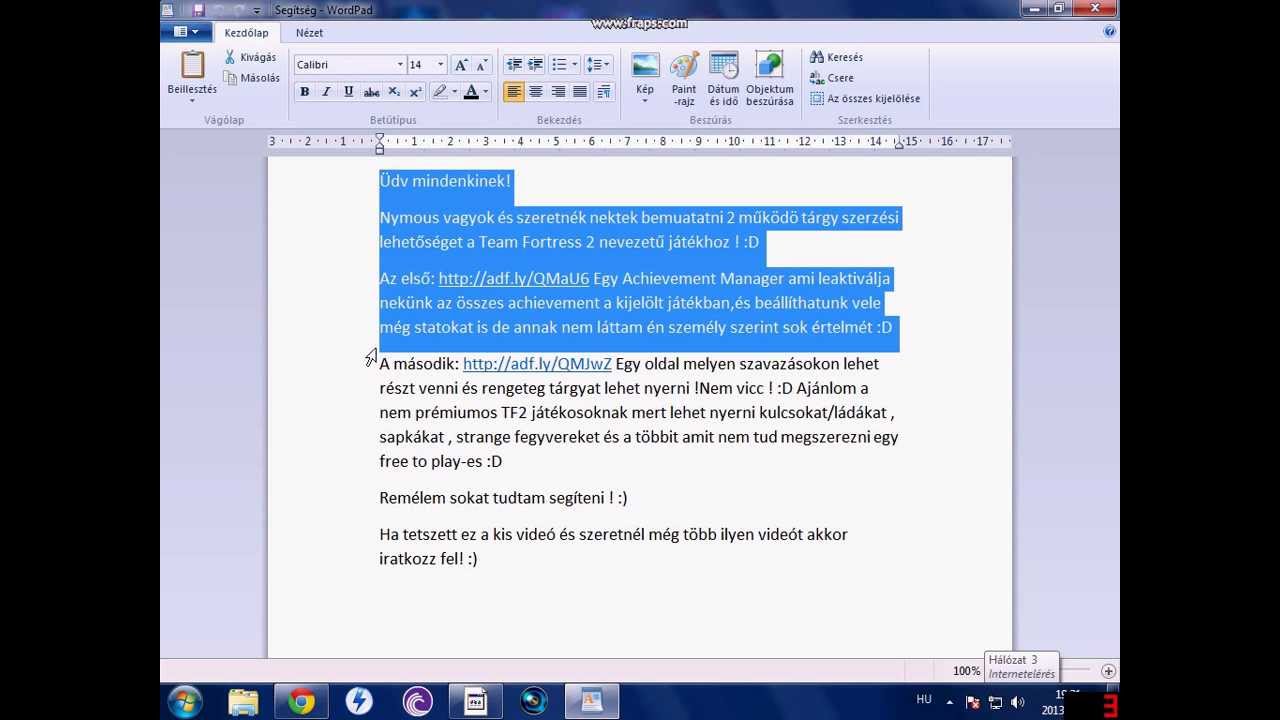Open the font size 14 dropdown
Screen dimensions: 1280x720
tap(440, 65)
